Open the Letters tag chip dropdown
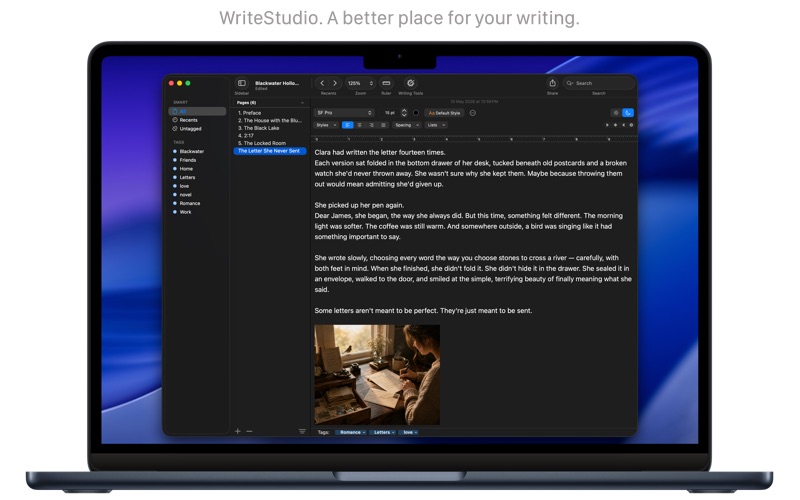The width and height of the screenshot is (800, 500). click(382, 432)
